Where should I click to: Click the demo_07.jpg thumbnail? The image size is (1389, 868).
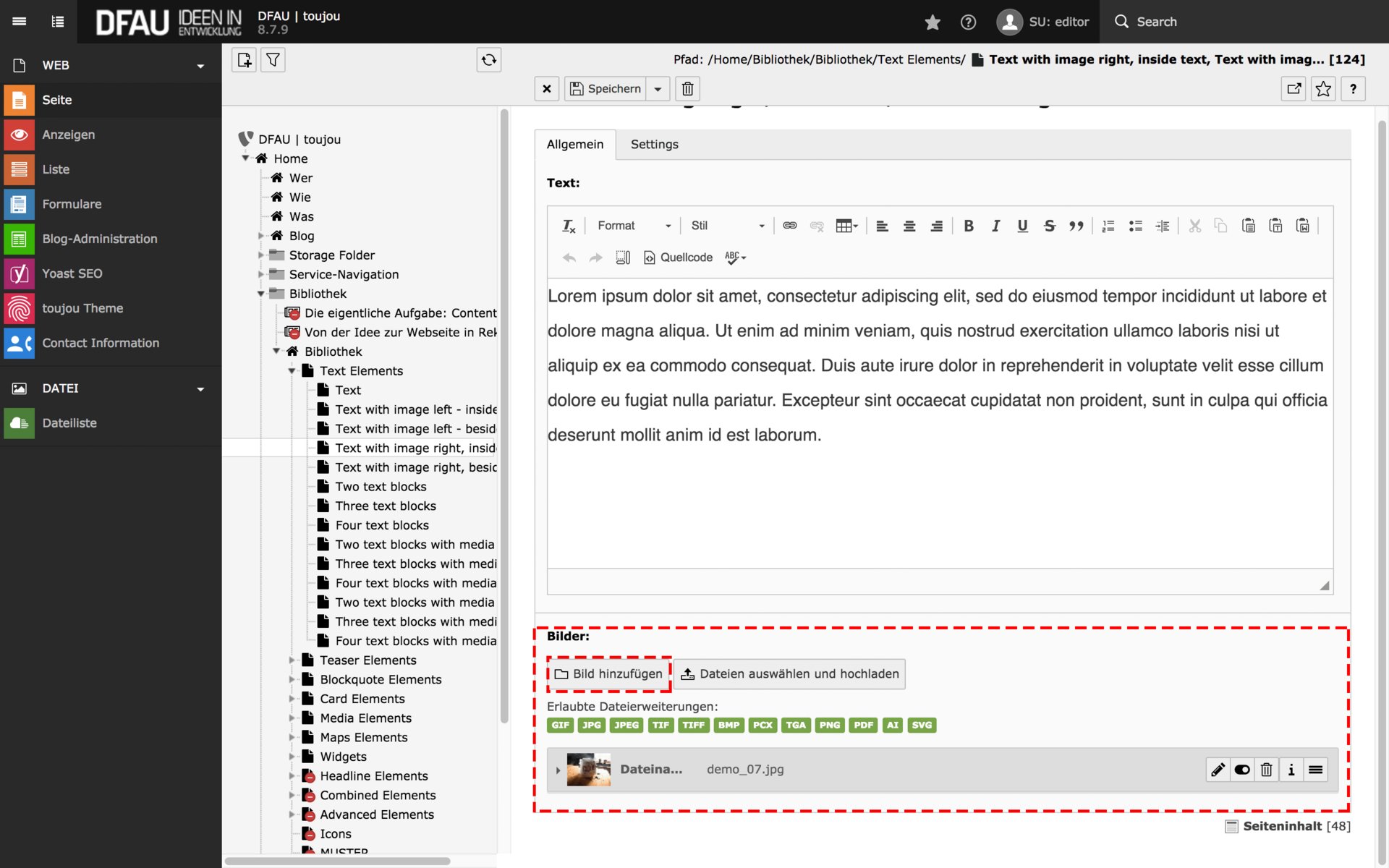(x=588, y=770)
